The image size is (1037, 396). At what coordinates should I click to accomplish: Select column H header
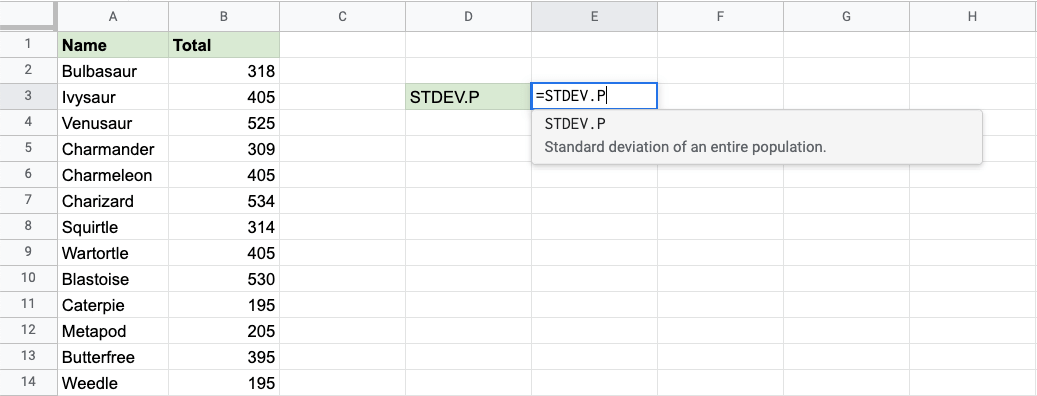click(x=972, y=17)
